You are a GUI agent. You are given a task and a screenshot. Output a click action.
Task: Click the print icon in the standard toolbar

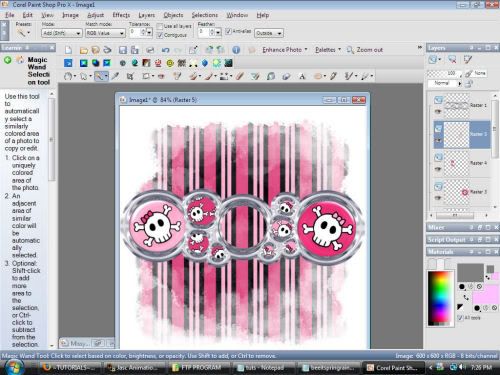pos(150,50)
